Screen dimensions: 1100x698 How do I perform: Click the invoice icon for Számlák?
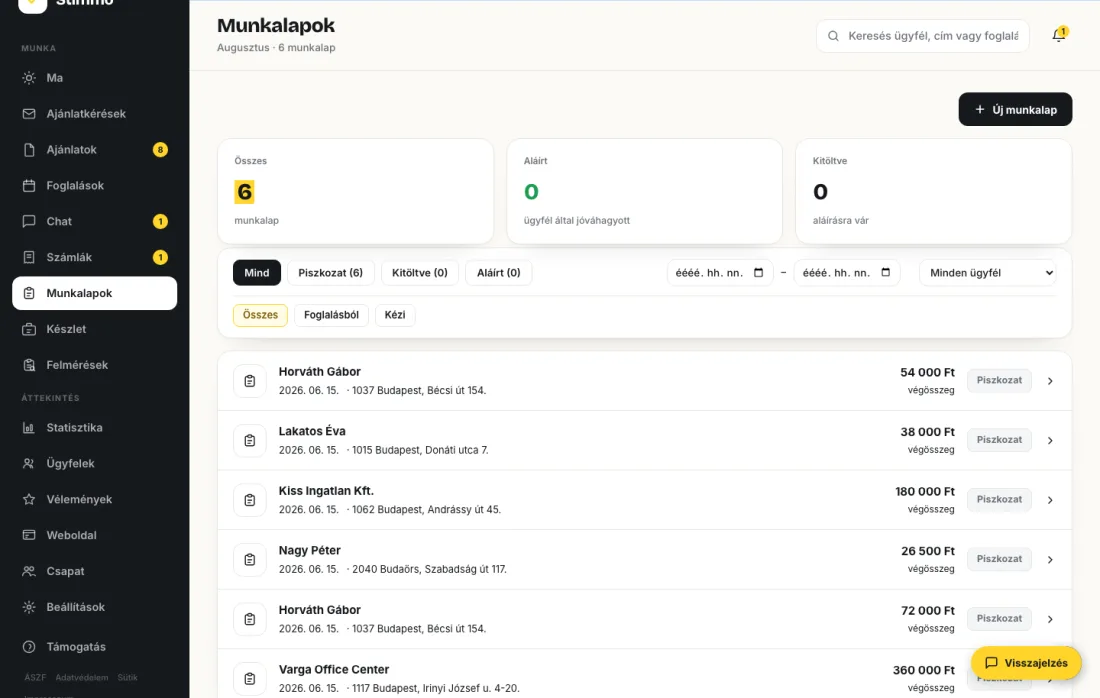tap(29, 257)
